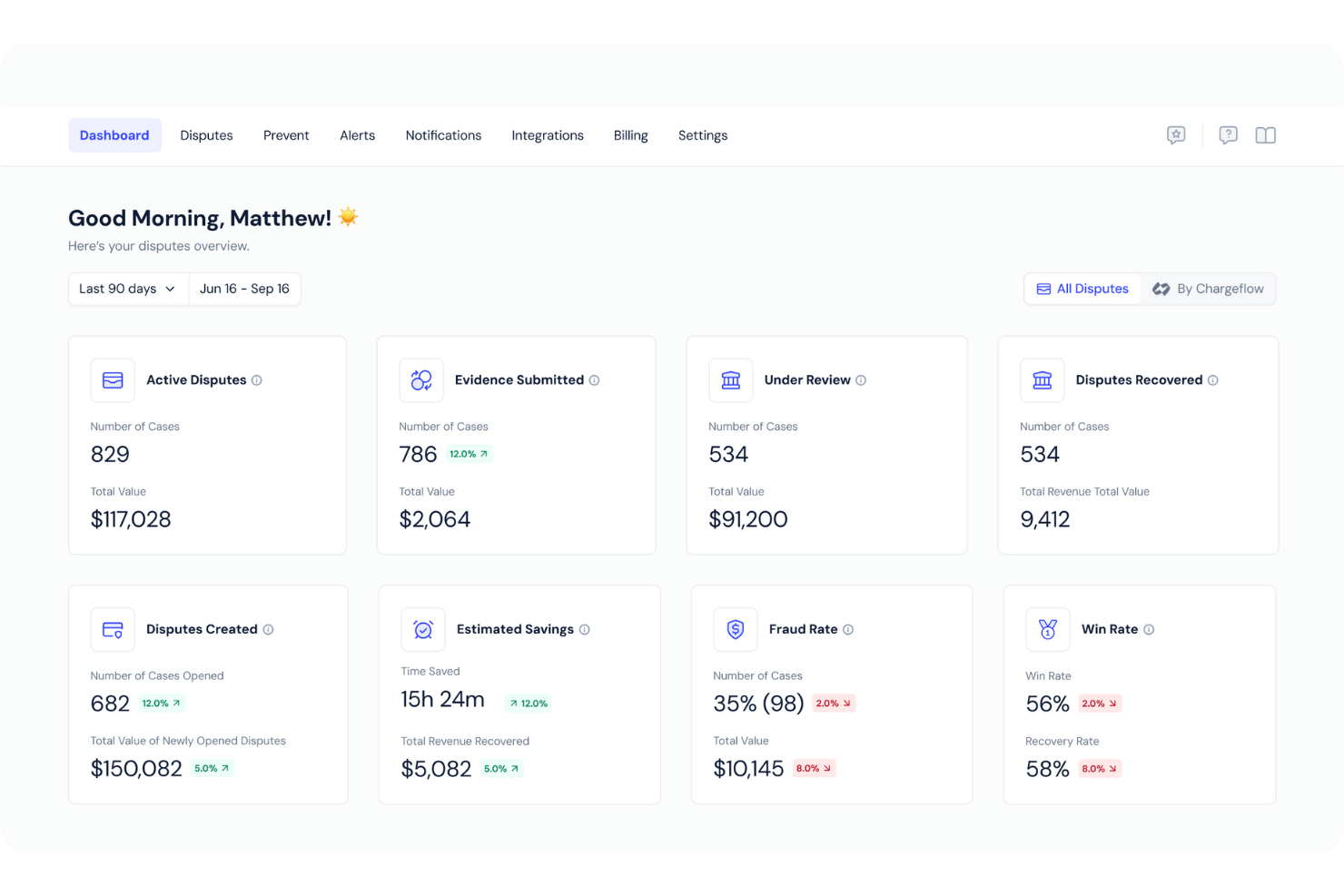The image size is (1344, 896).
Task: Click the Evidence Submitted magnifier icon
Action: pyautogui.click(x=421, y=379)
